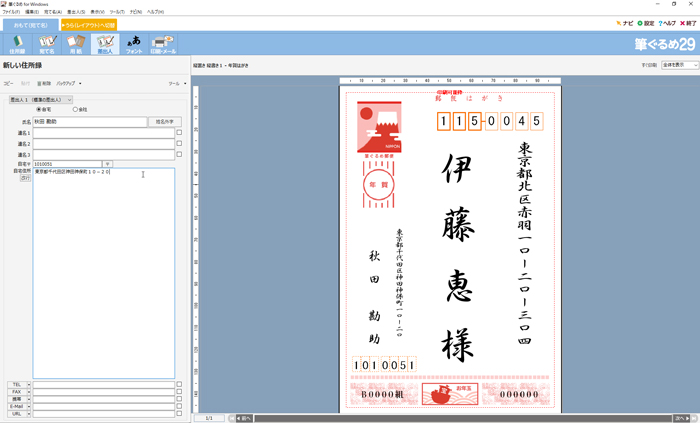Image resolution: width=700 pixels, height=423 pixels.
Task: Open the 住所録 address book tool
Action: click(x=18, y=44)
